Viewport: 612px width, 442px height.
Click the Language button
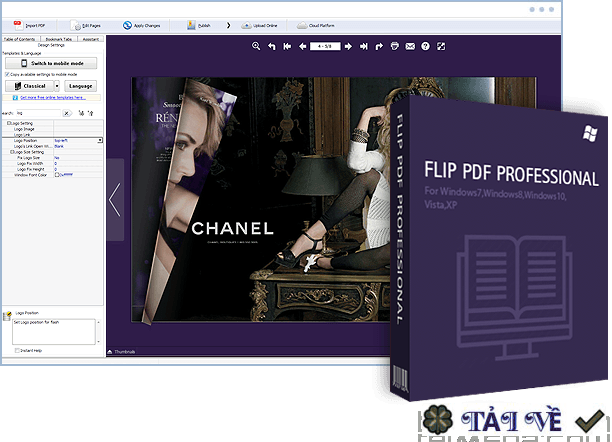[80, 86]
